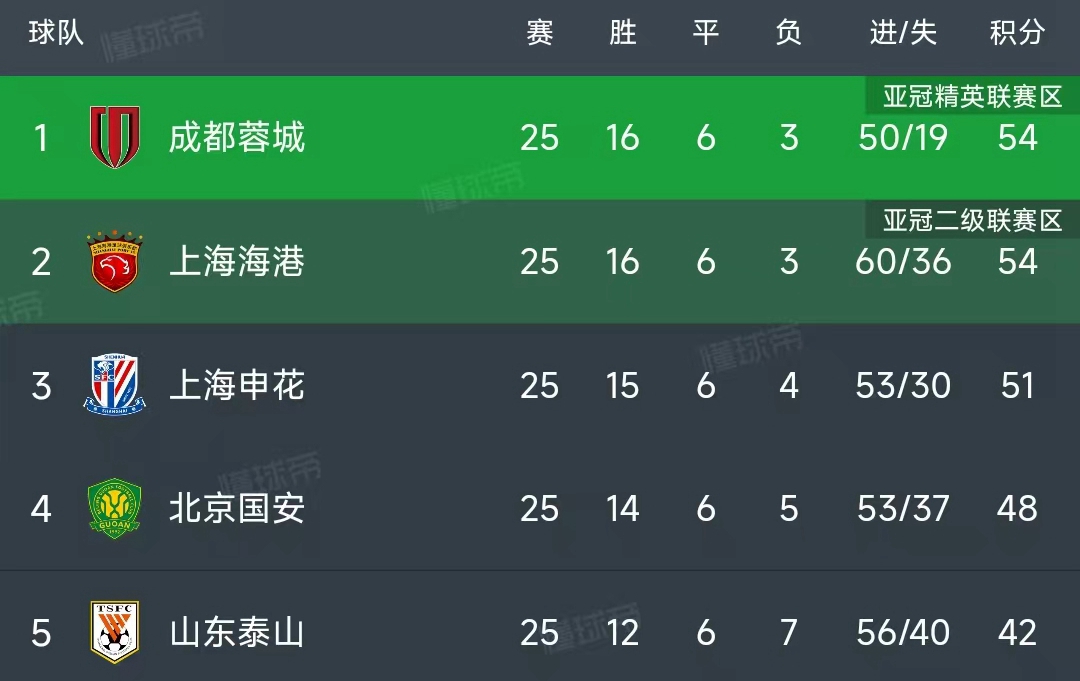Click the 平 draws column header
The image size is (1080, 681).
point(705,33)
